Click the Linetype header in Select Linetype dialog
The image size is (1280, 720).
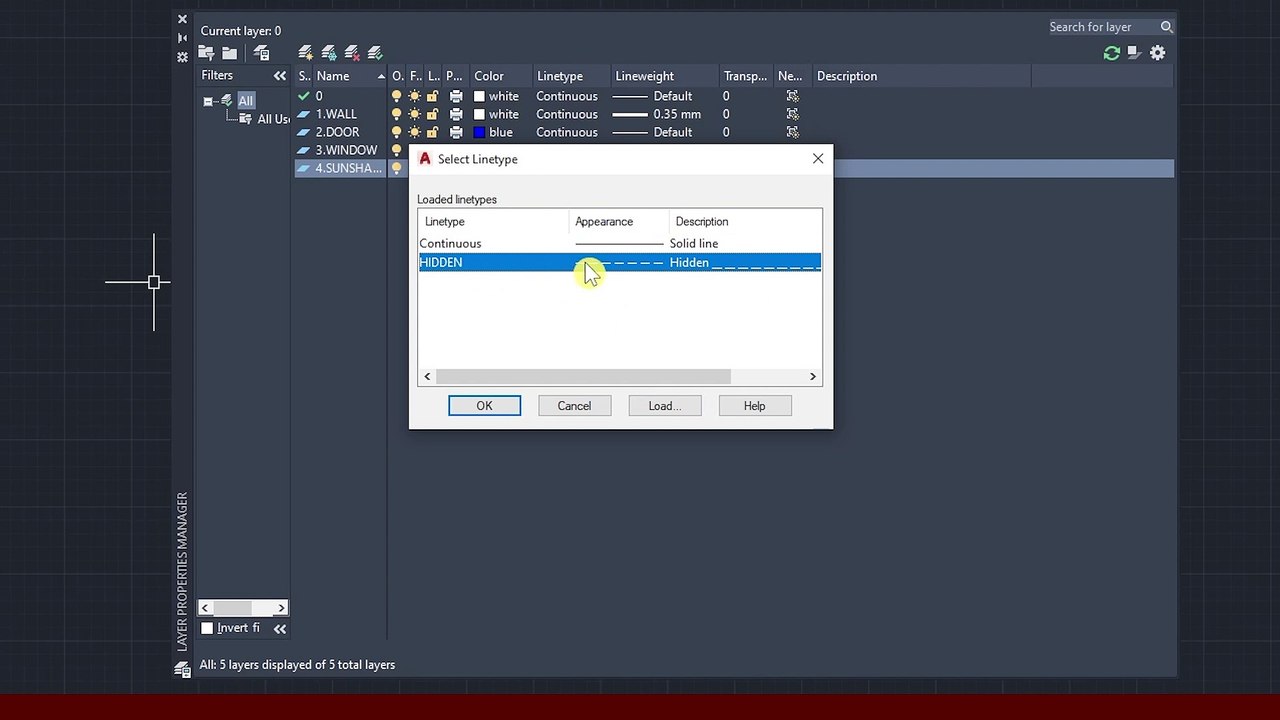point(493,222)
